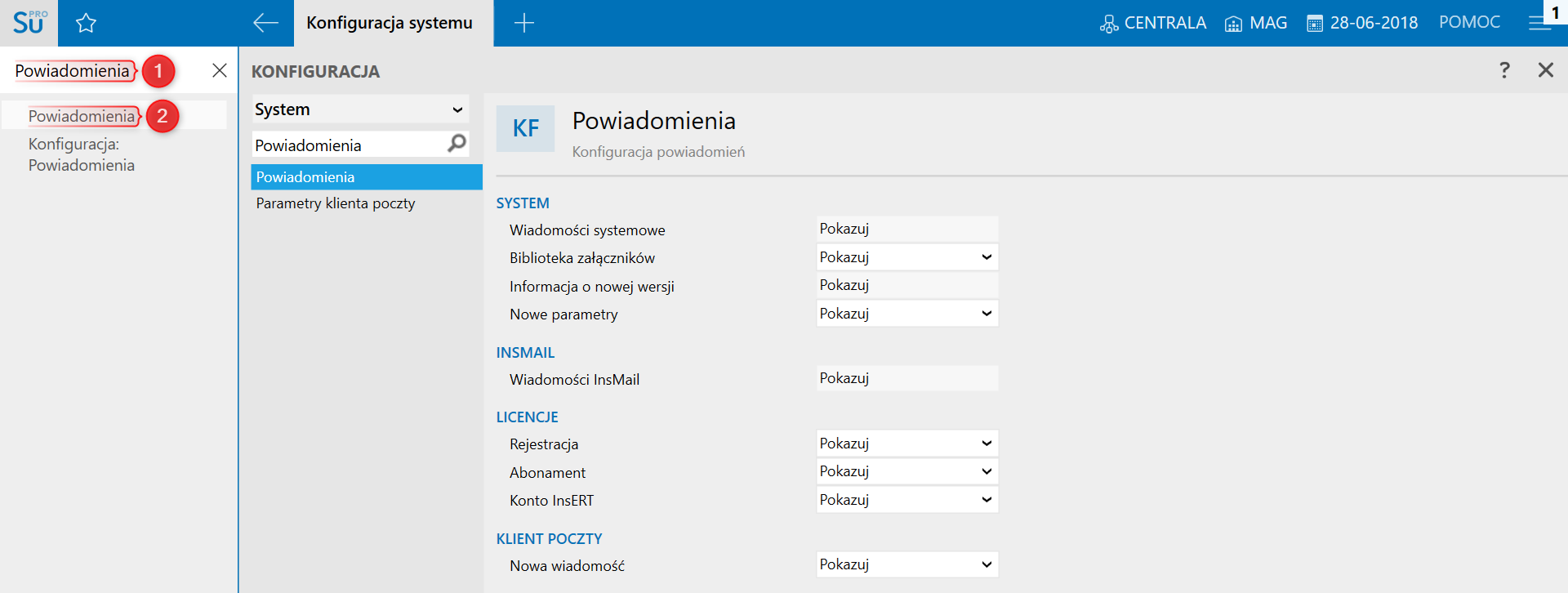Click the CENTRALA branch icon

(1108, 24)
